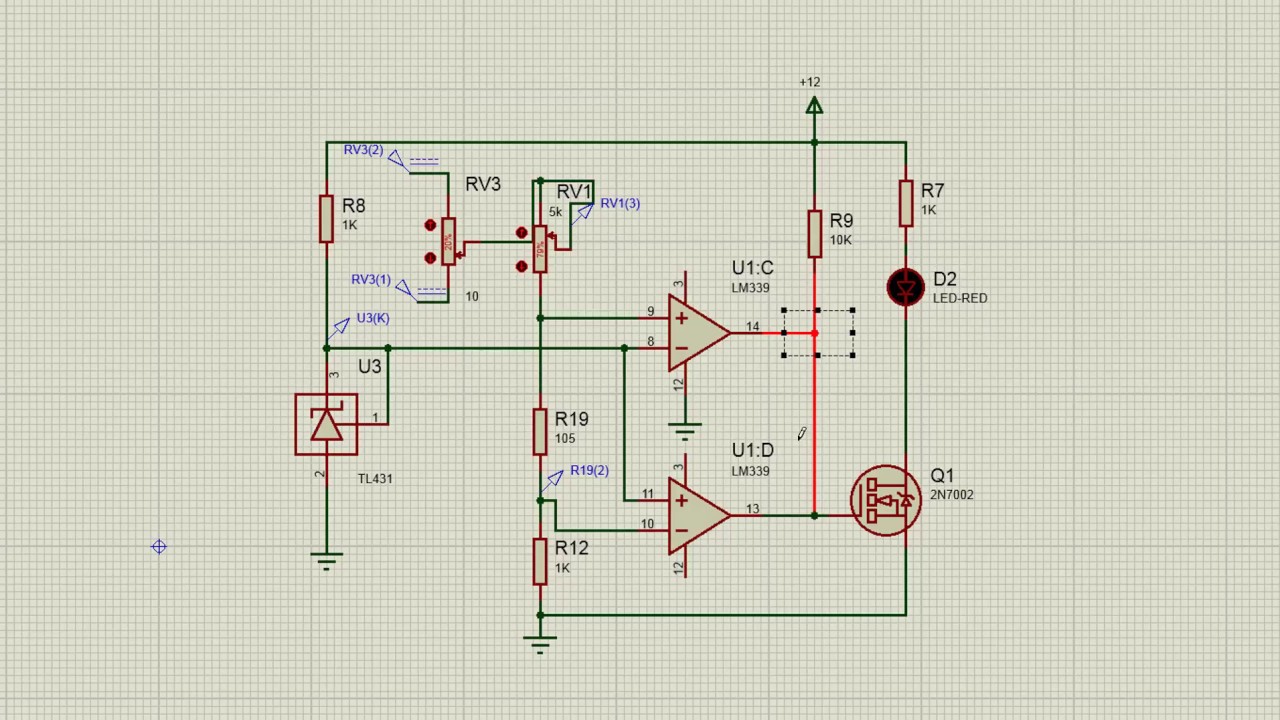Image resolution: width=1280 pixels, height=720 pixels.
Task: Click upper red actuator dot of RV1
Action: click(521, 233)
